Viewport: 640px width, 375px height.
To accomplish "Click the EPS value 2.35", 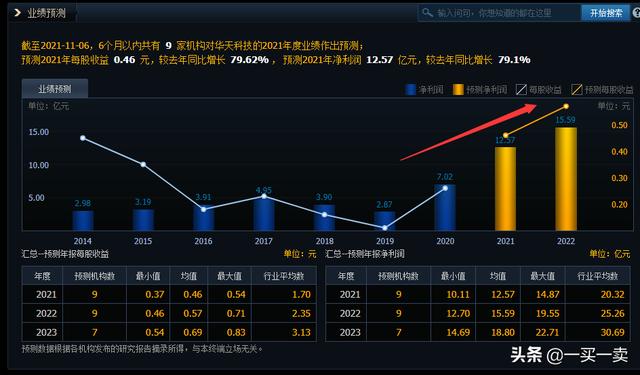I will 301,314.
